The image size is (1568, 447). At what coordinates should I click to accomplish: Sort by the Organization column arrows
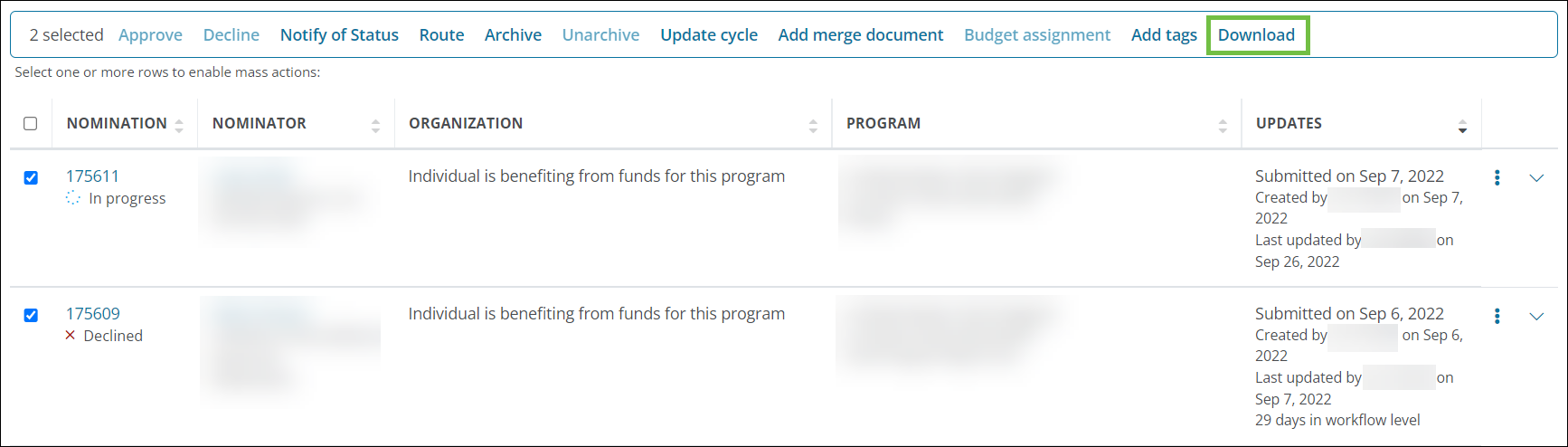pyautogui.click(x=813, y=126)
